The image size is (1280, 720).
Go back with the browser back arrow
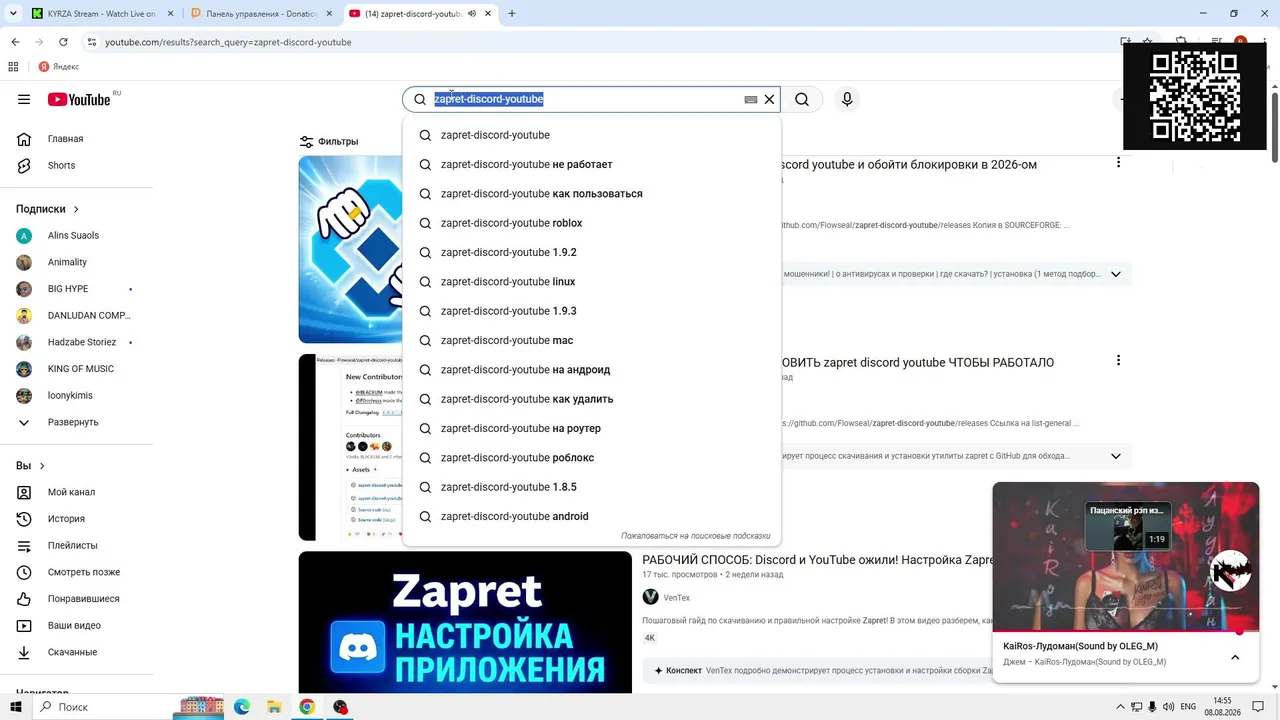point(15,42)
